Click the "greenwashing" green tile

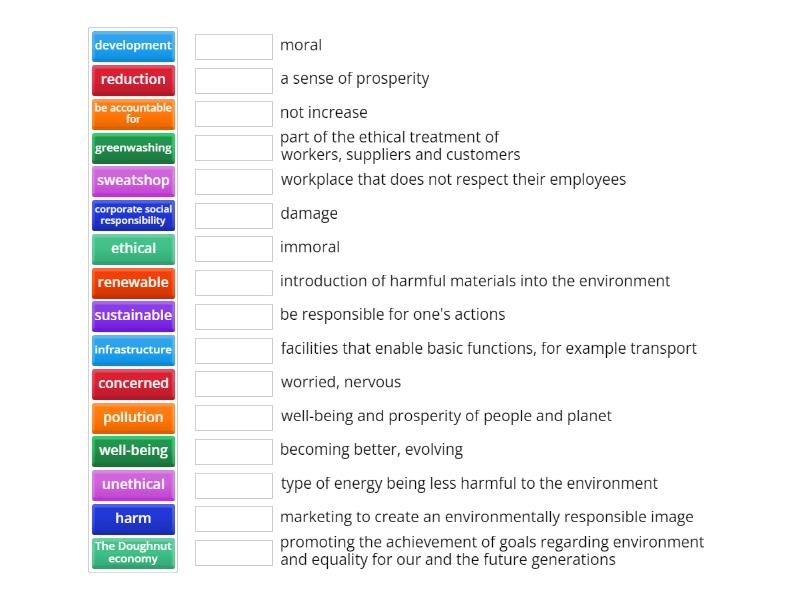(x=133, y=148)
